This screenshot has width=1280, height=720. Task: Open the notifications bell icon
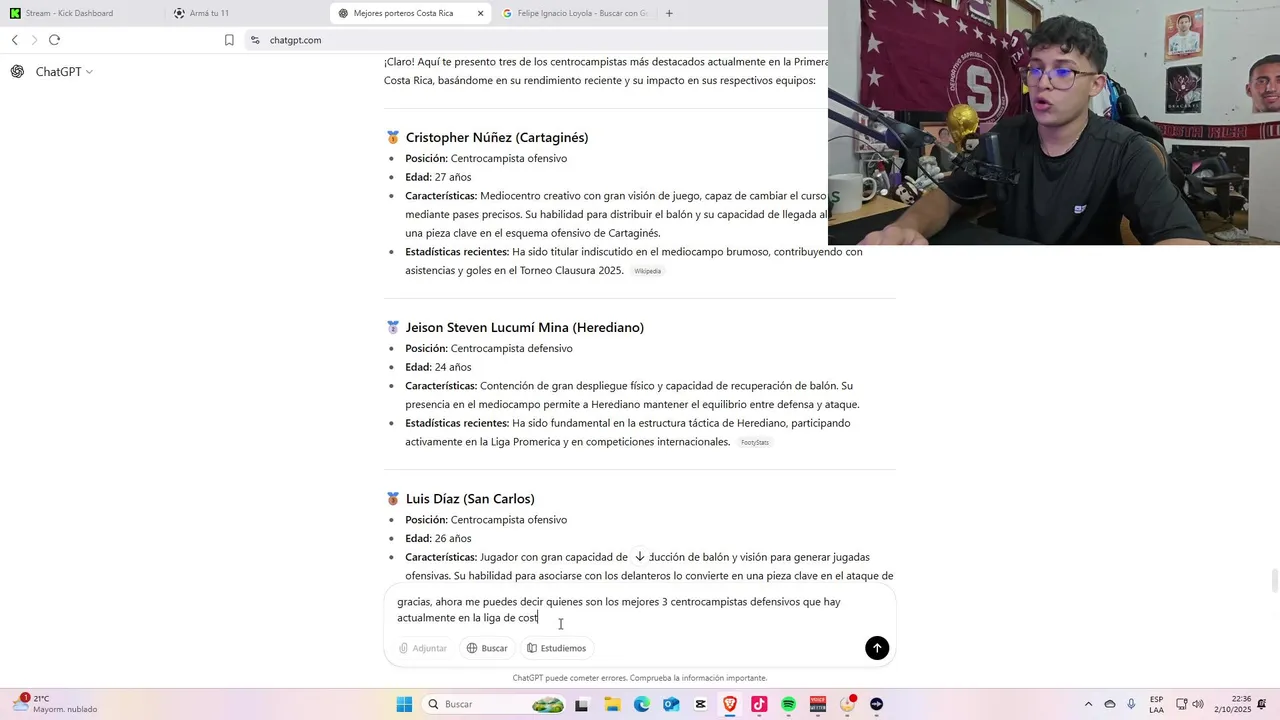[1264, 704]
